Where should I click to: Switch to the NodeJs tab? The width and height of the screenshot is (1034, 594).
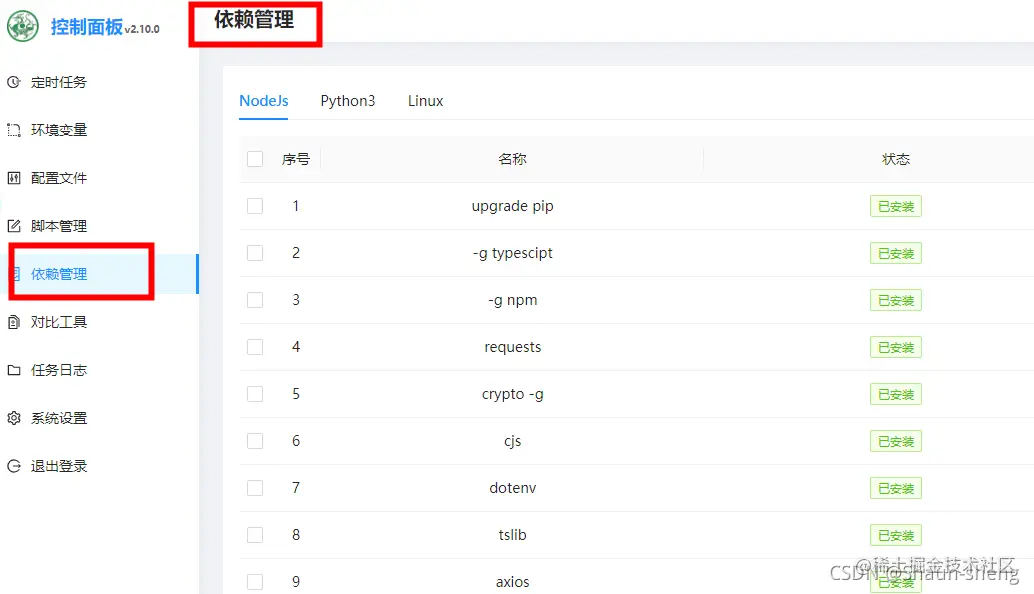pyautogui.click(x=264, y=101)
